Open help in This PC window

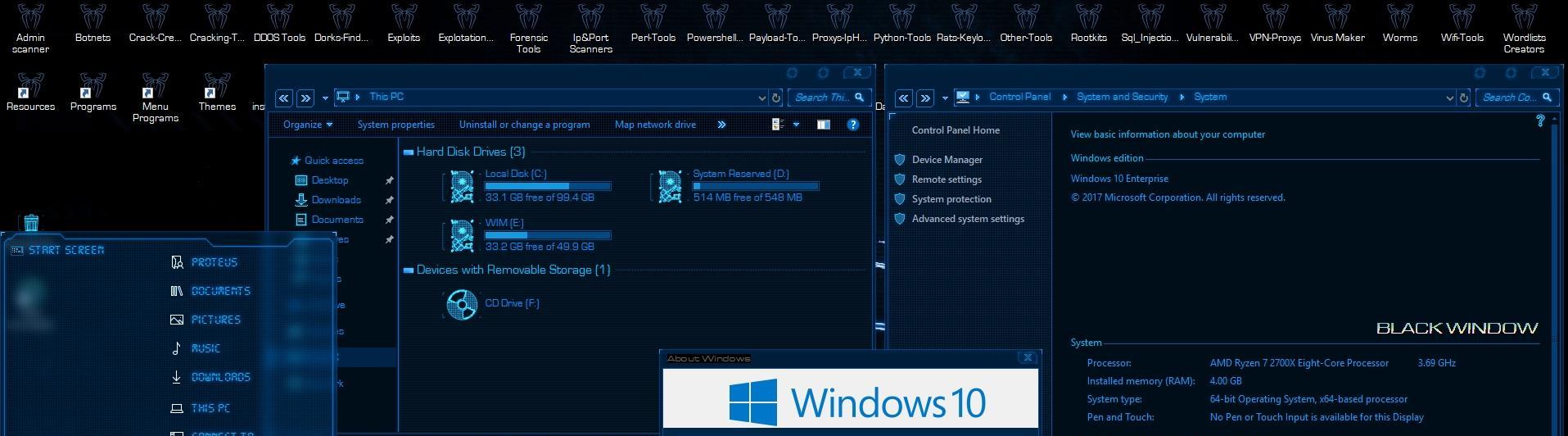pyautogui.click(x=853, y=125)
